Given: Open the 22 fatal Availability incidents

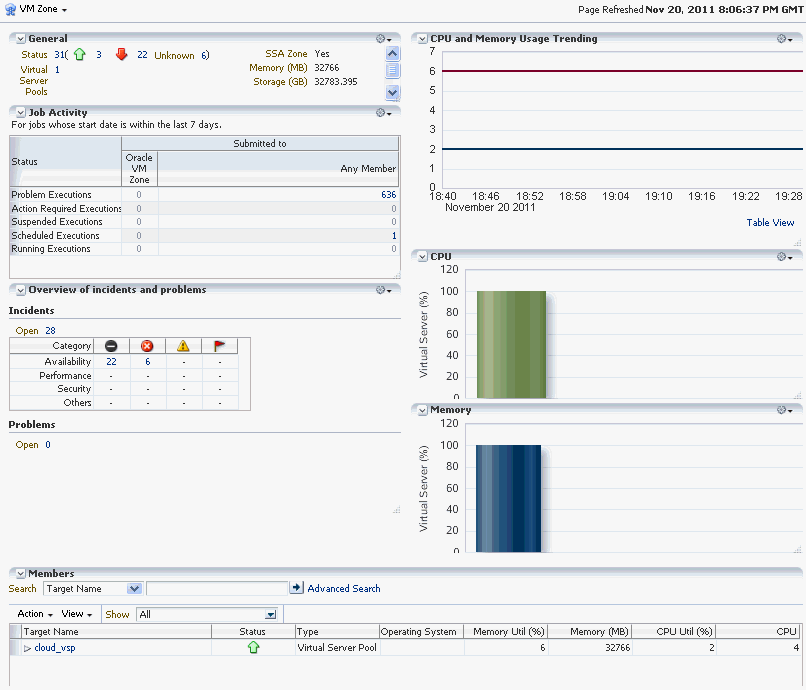Looking at the screenshot, I should [x=111, y=361].
